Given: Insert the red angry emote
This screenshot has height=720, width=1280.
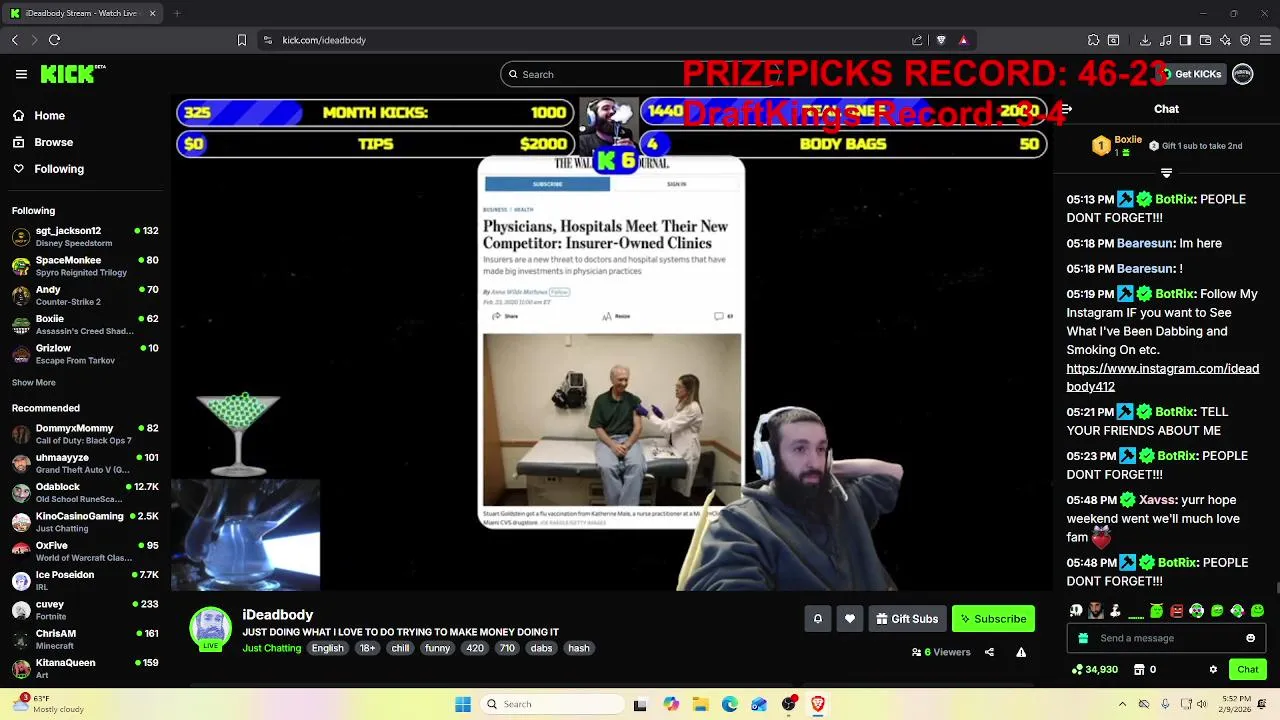Looking at the screenshot, I should [1176, 611].
